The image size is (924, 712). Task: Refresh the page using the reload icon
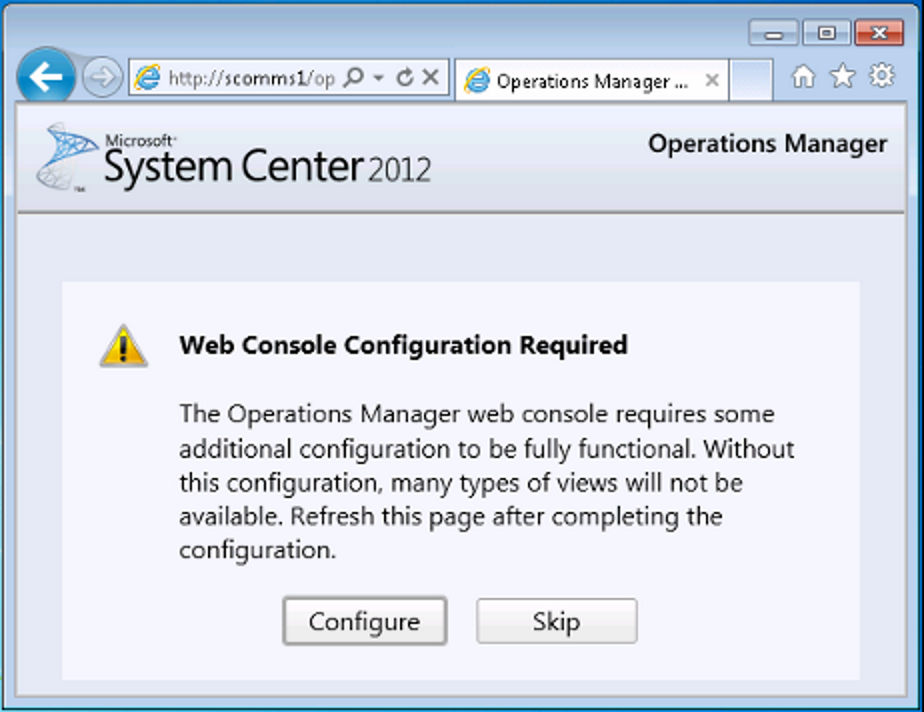pos(405,77)
